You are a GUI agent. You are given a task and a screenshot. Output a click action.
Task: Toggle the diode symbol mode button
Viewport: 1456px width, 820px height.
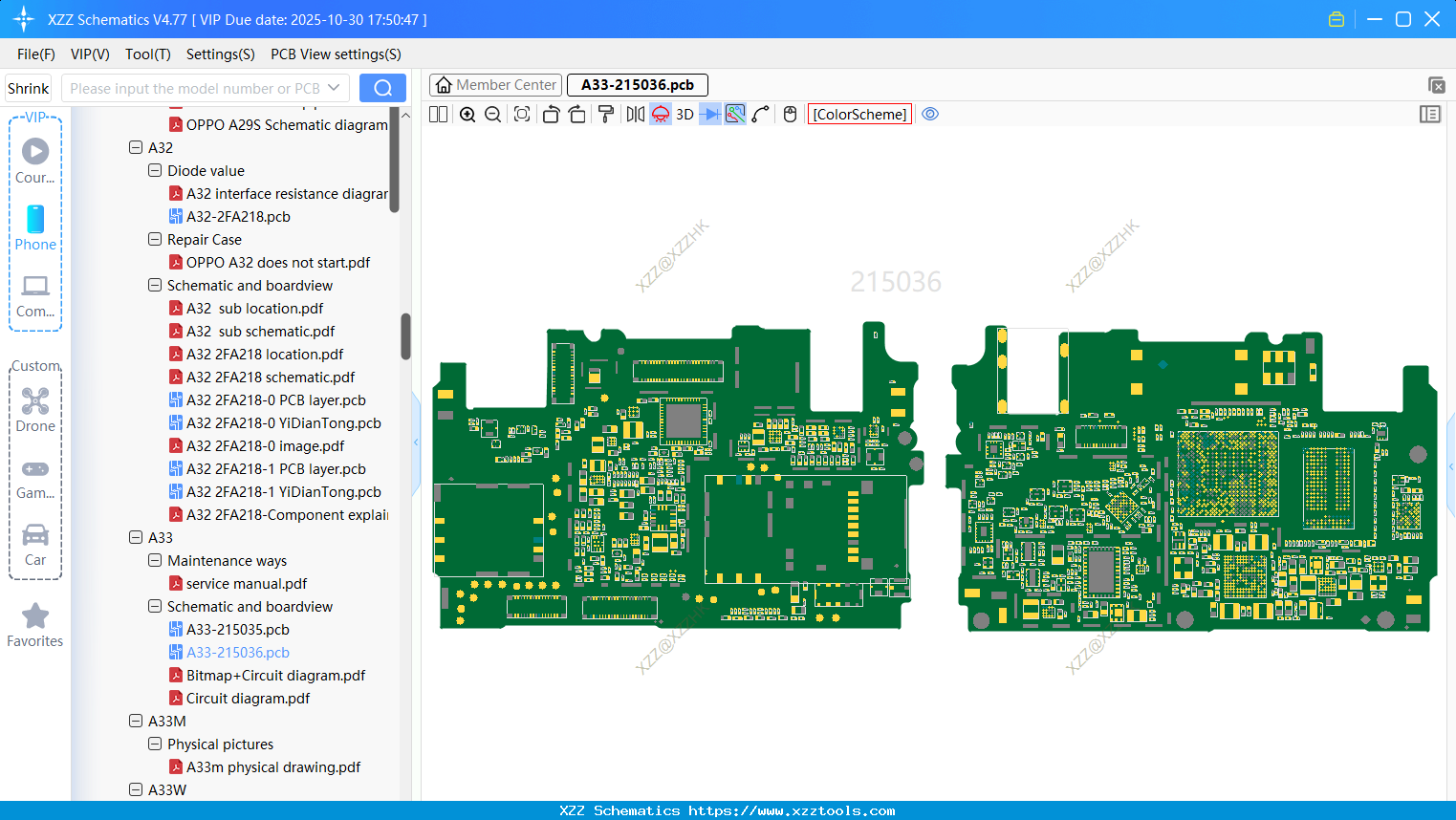coord(709,115)
